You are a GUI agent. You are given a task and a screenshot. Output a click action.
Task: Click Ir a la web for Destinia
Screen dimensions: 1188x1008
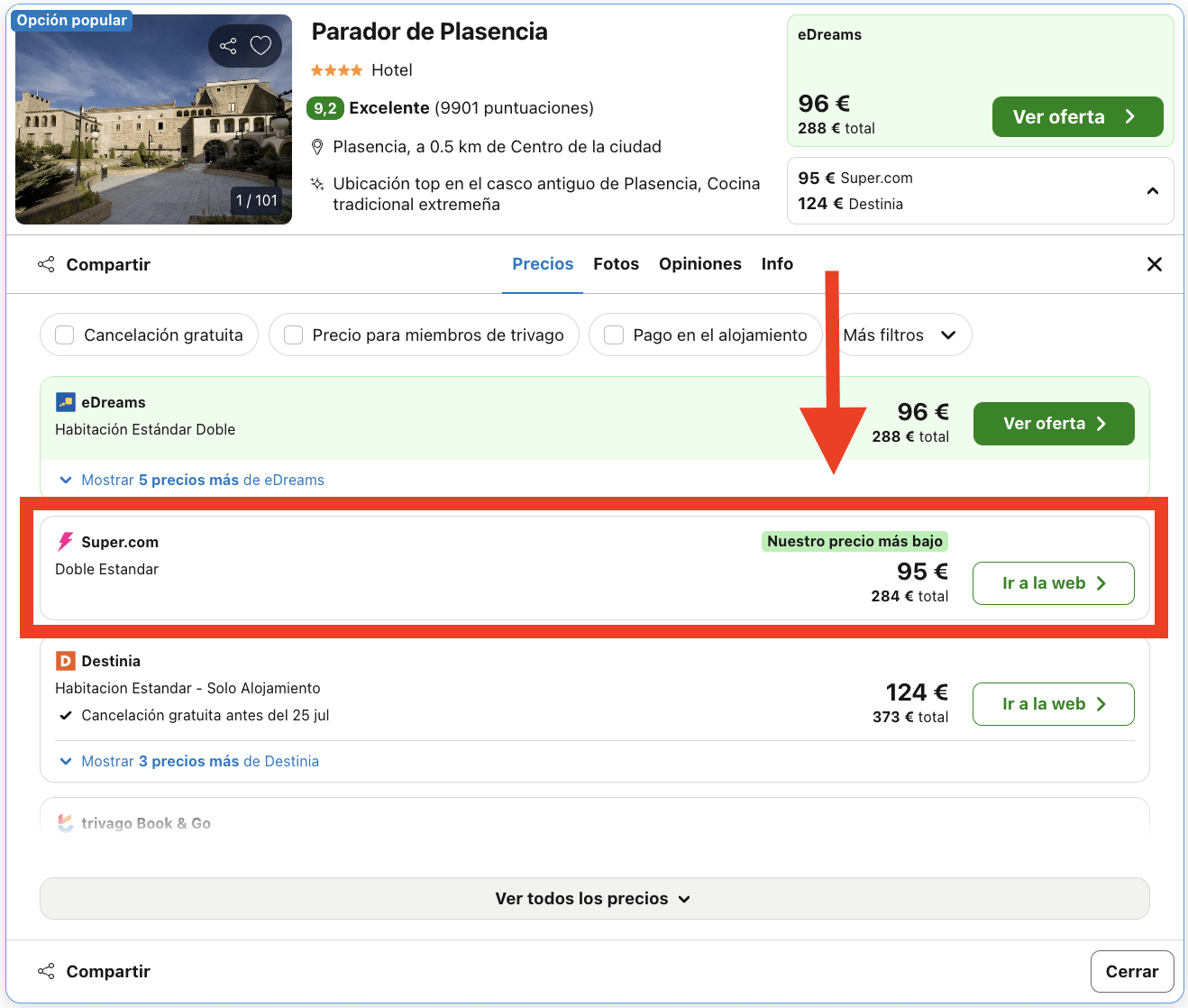[1054, 704]
